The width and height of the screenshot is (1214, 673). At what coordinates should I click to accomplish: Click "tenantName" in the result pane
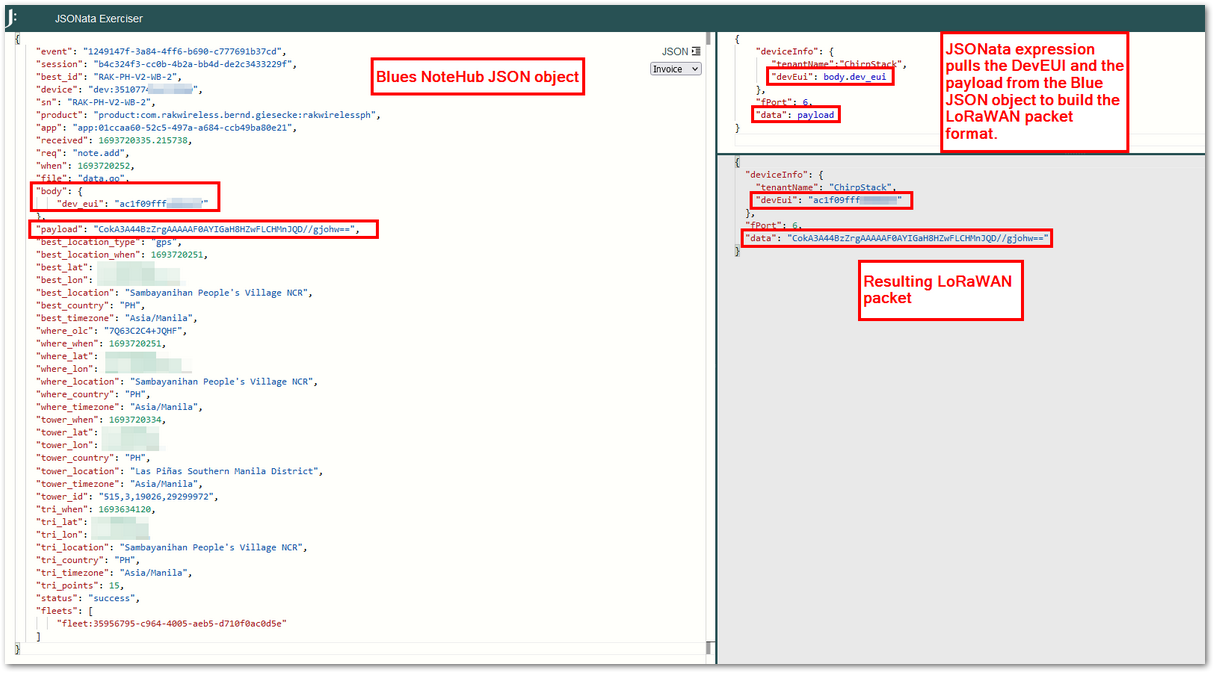786,187
